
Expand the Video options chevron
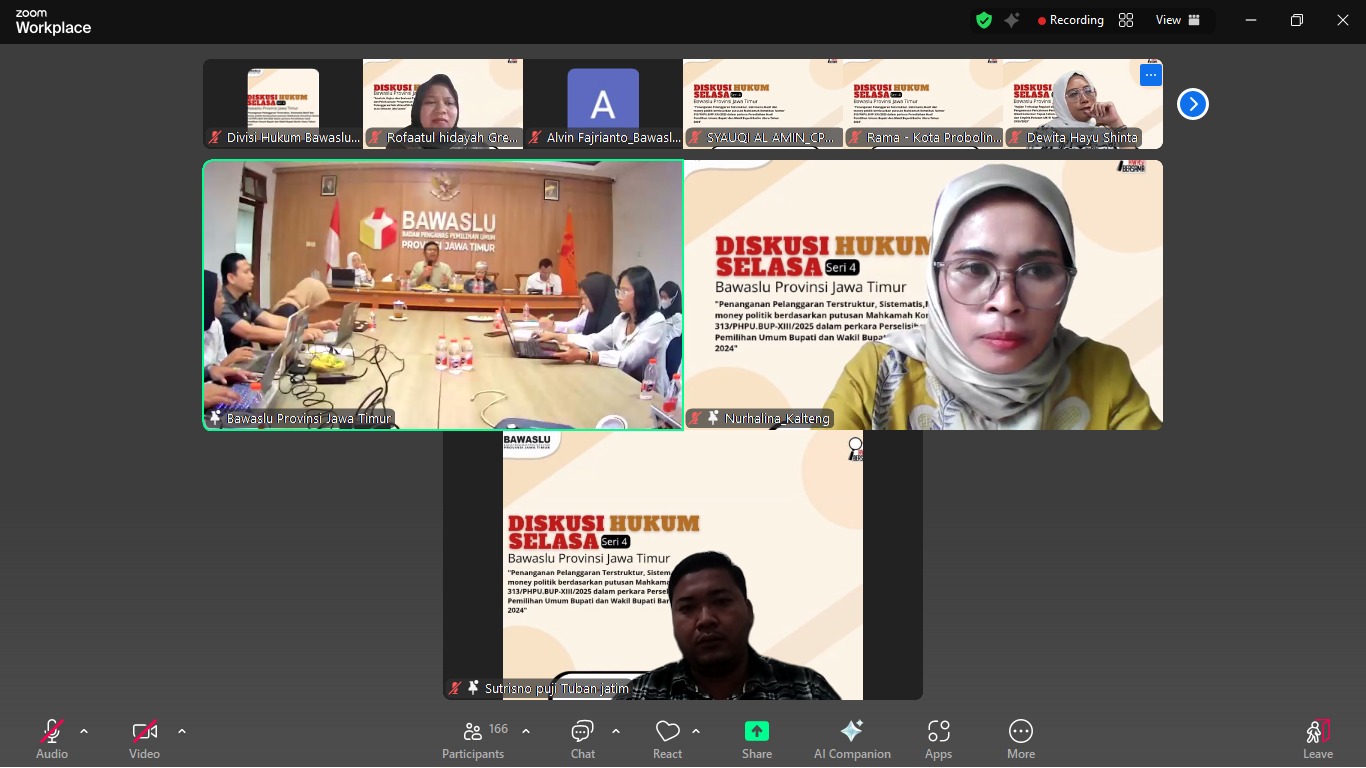[181, 731]
